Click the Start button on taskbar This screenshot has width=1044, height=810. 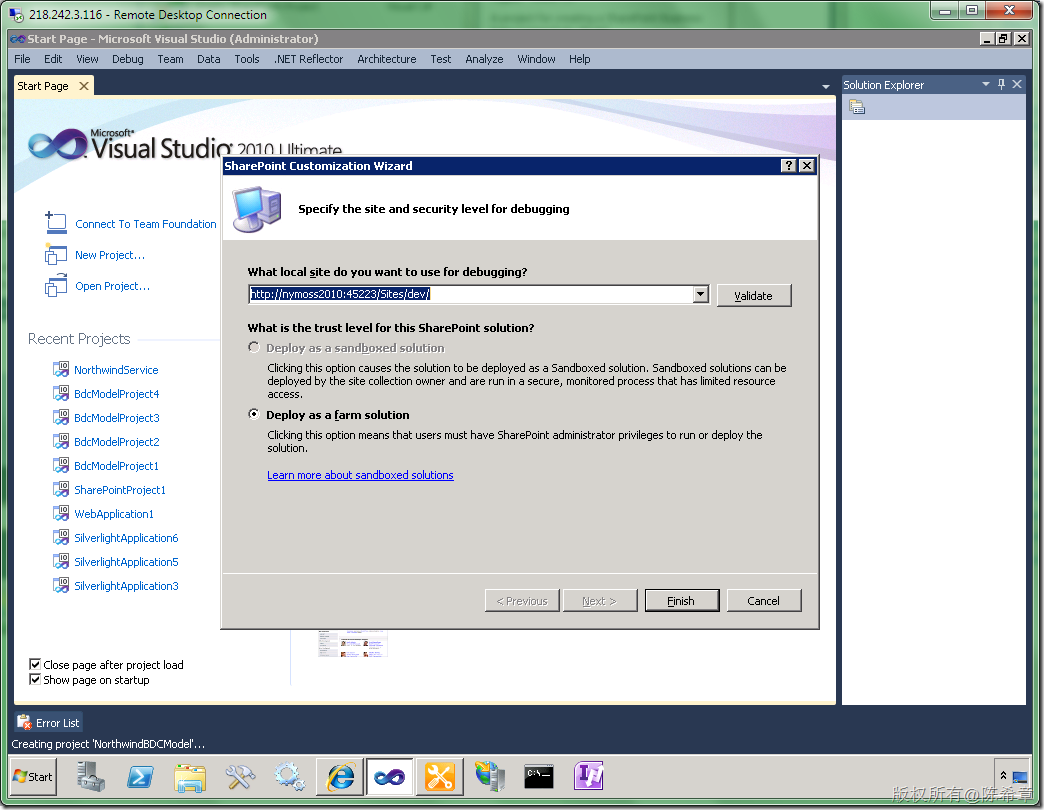[x=33, y=776]
